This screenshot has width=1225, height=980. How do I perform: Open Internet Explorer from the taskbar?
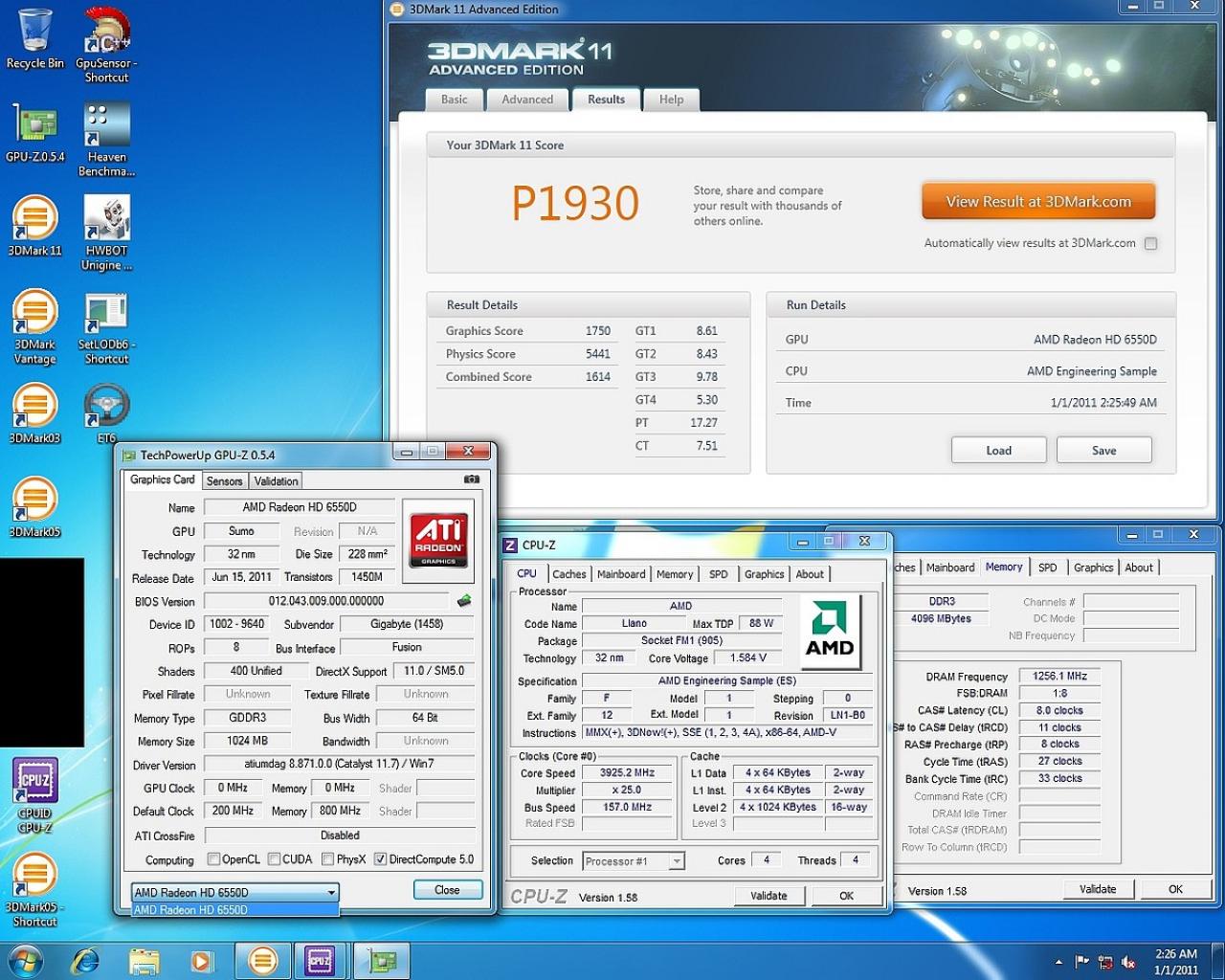click(x=86, y=960)
